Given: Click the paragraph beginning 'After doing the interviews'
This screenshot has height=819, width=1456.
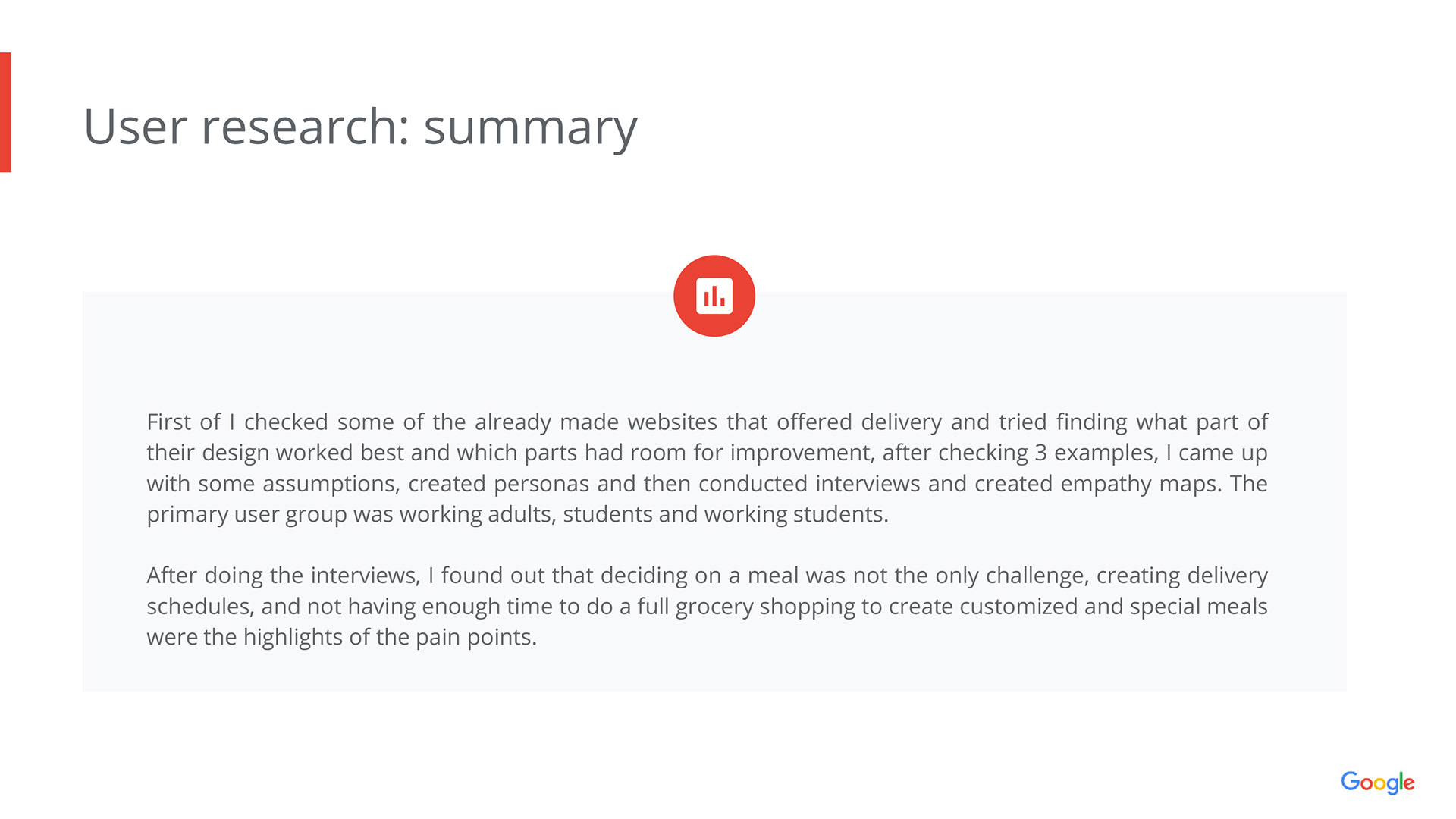Looking at the screenshot, I should click(x=707, y=606).
